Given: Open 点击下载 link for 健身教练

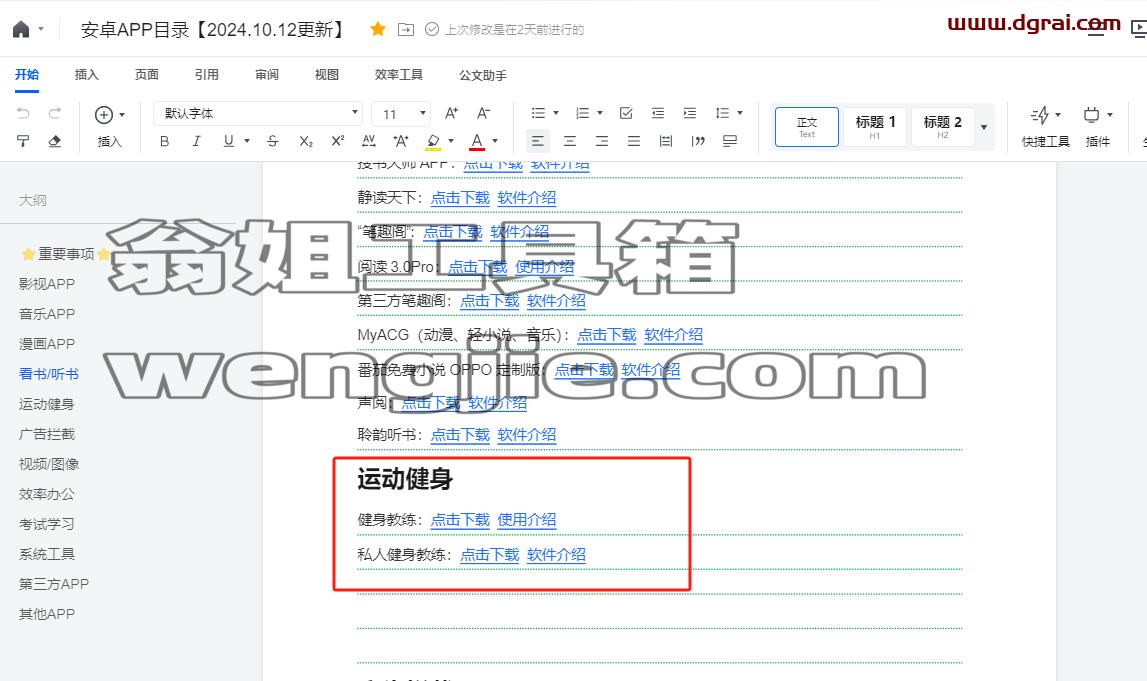Looking at the screenshot, I should 460,520.
